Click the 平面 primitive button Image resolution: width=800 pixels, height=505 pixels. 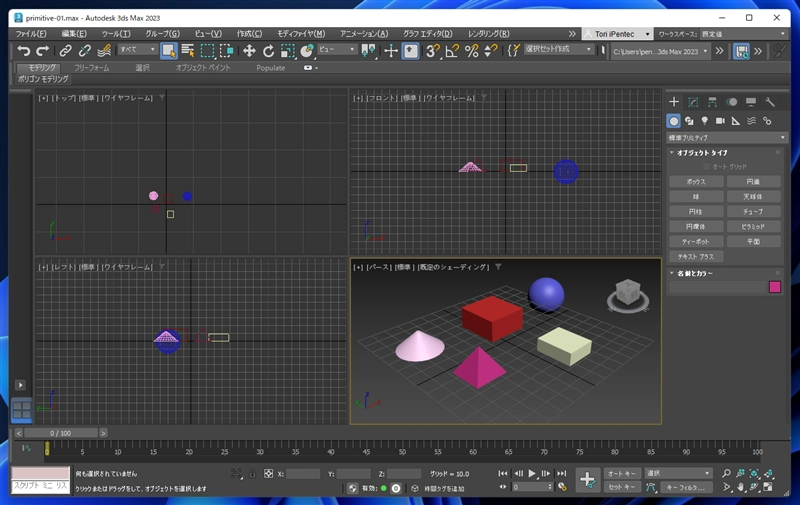click(x=754, y=241)
